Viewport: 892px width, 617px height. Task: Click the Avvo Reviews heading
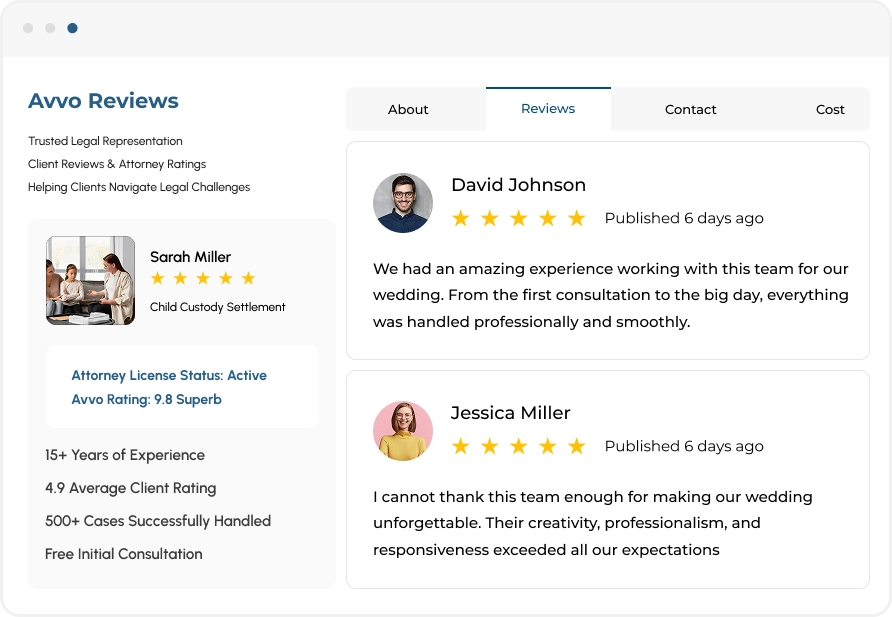click(x=103, y=101)
